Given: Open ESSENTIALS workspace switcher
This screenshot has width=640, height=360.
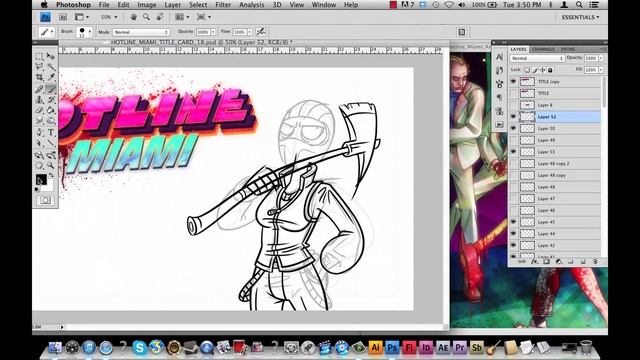Looking at the screenshot, I should click(x=580, y=17).
